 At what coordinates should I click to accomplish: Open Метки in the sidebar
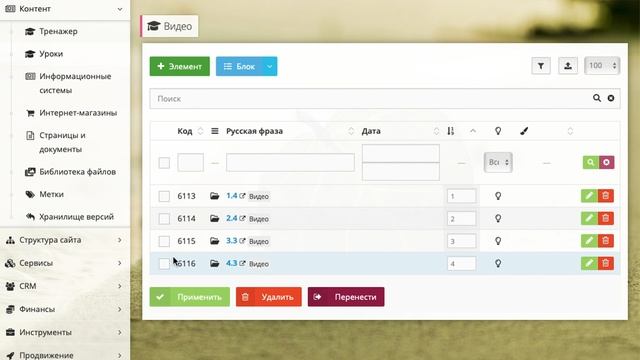tap(51, 194)
